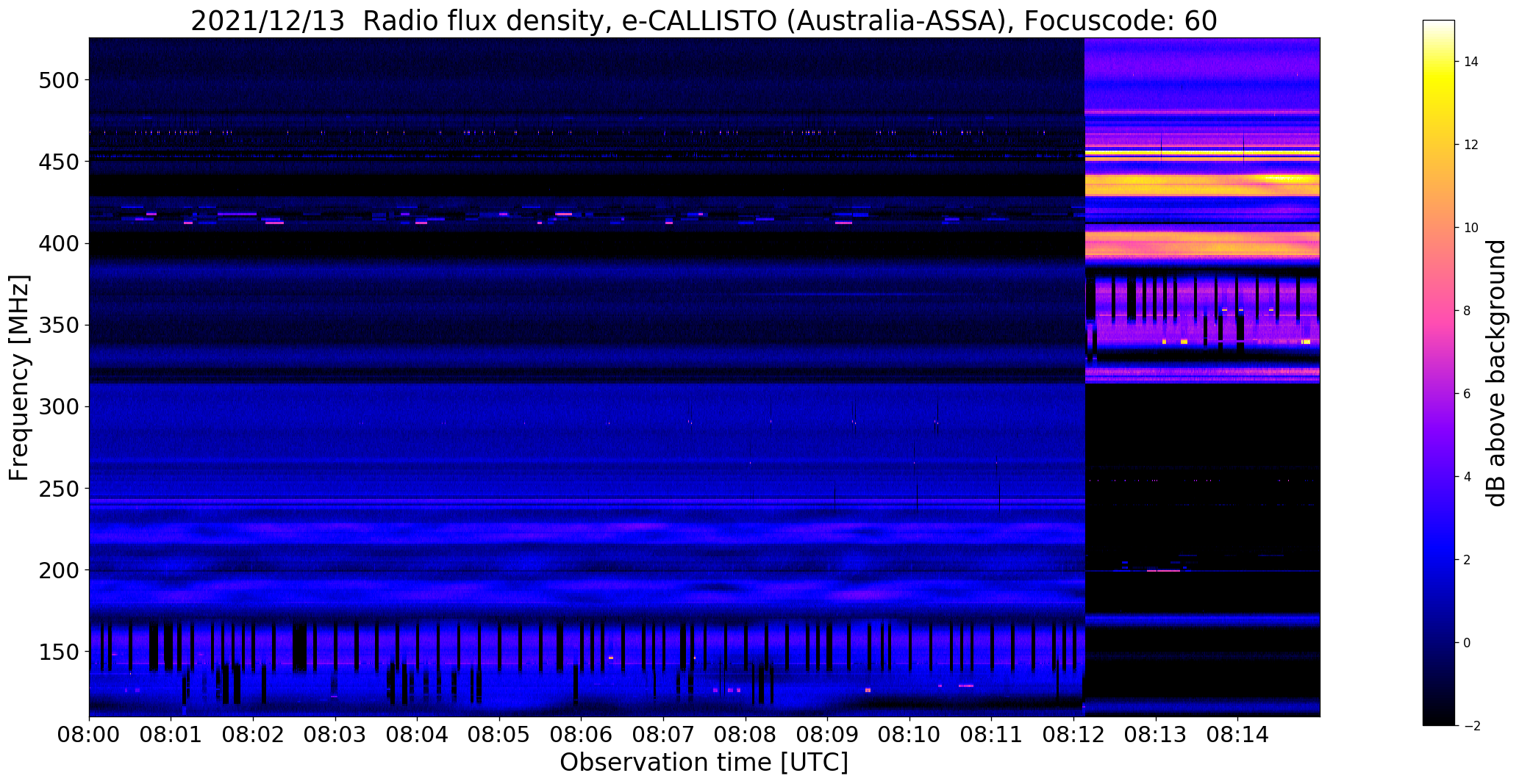Screen dimensions: 1519x784
Task: Click the colorbar tick value 12
Action: [1471, 145]
